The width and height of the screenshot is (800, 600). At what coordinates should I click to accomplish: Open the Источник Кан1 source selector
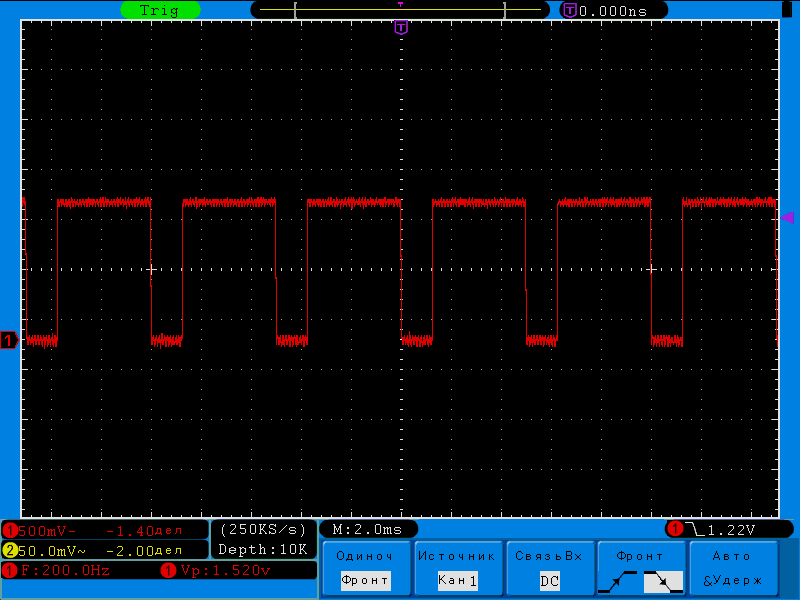click(x=457, y=568)
